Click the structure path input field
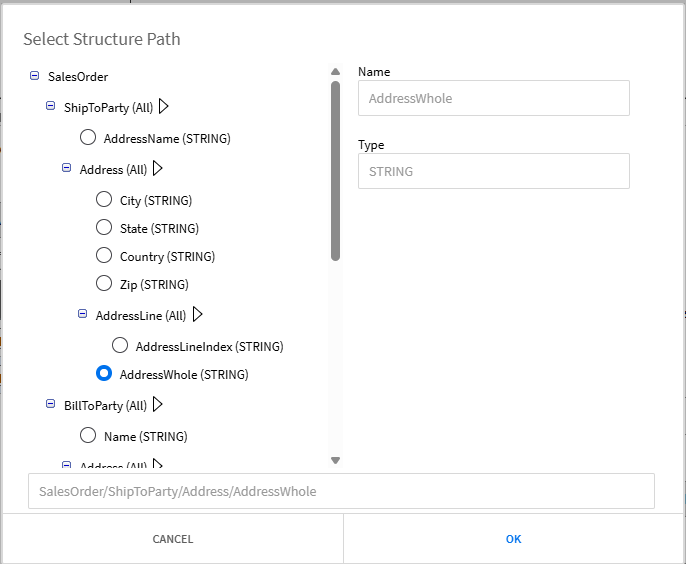 341,491
